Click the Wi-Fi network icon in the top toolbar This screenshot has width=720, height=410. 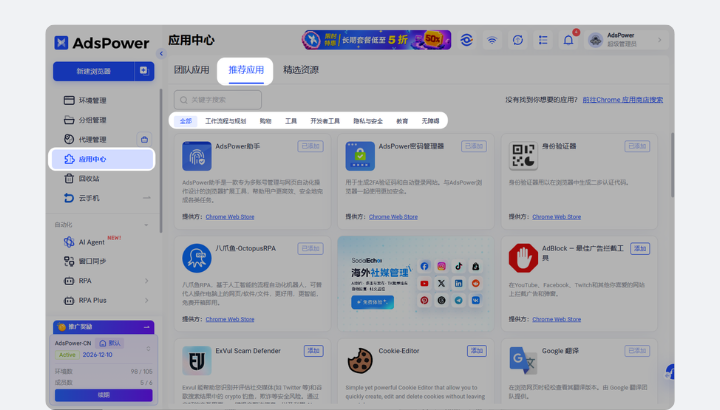492,40
